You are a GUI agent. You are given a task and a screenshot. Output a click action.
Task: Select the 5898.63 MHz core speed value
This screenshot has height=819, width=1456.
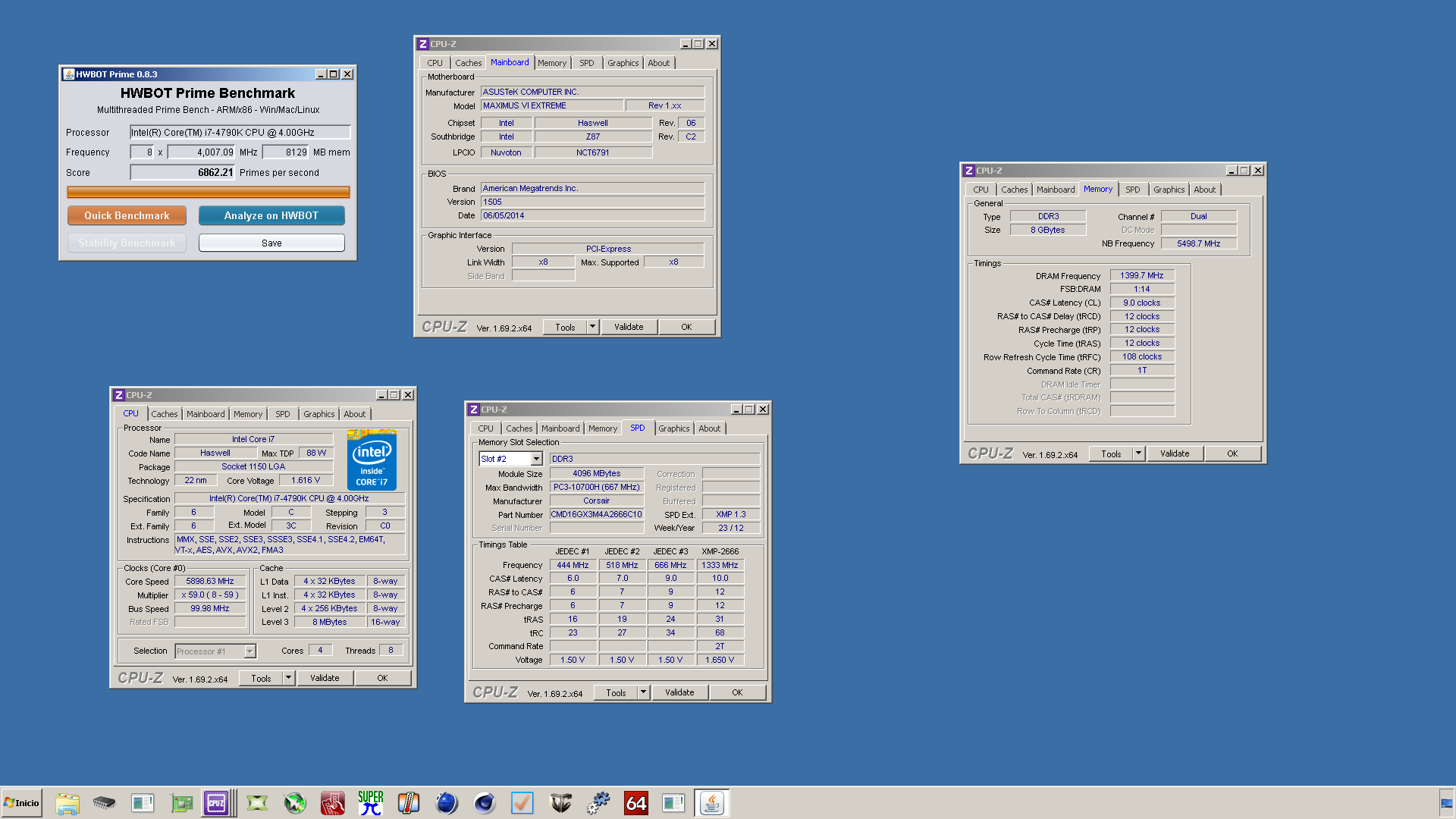(x=210, y=582)
